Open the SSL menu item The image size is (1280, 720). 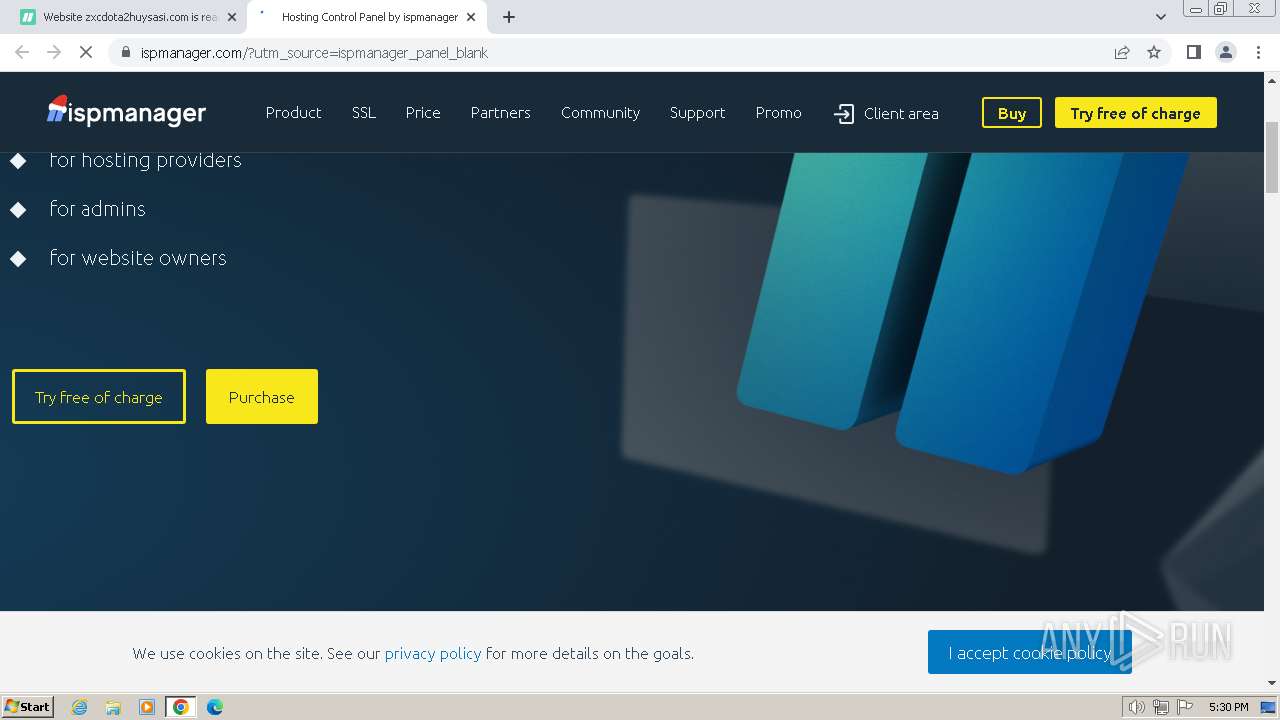coord(364,112)
